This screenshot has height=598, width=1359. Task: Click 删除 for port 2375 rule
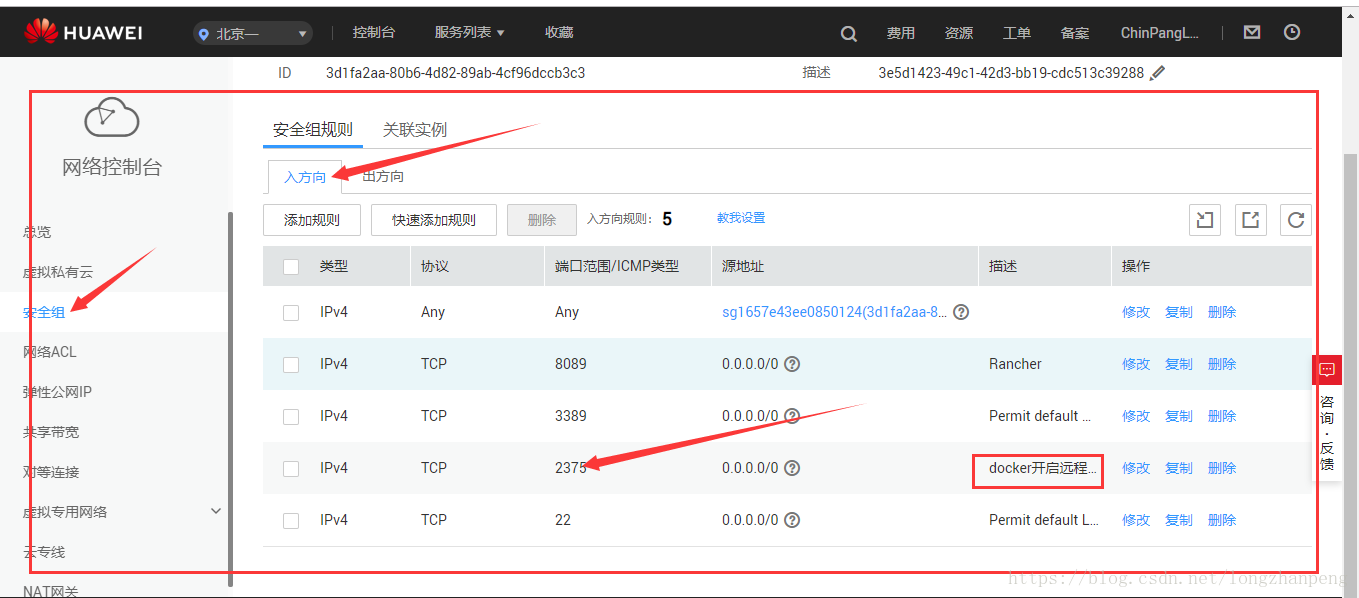(x=1222, y=468)
